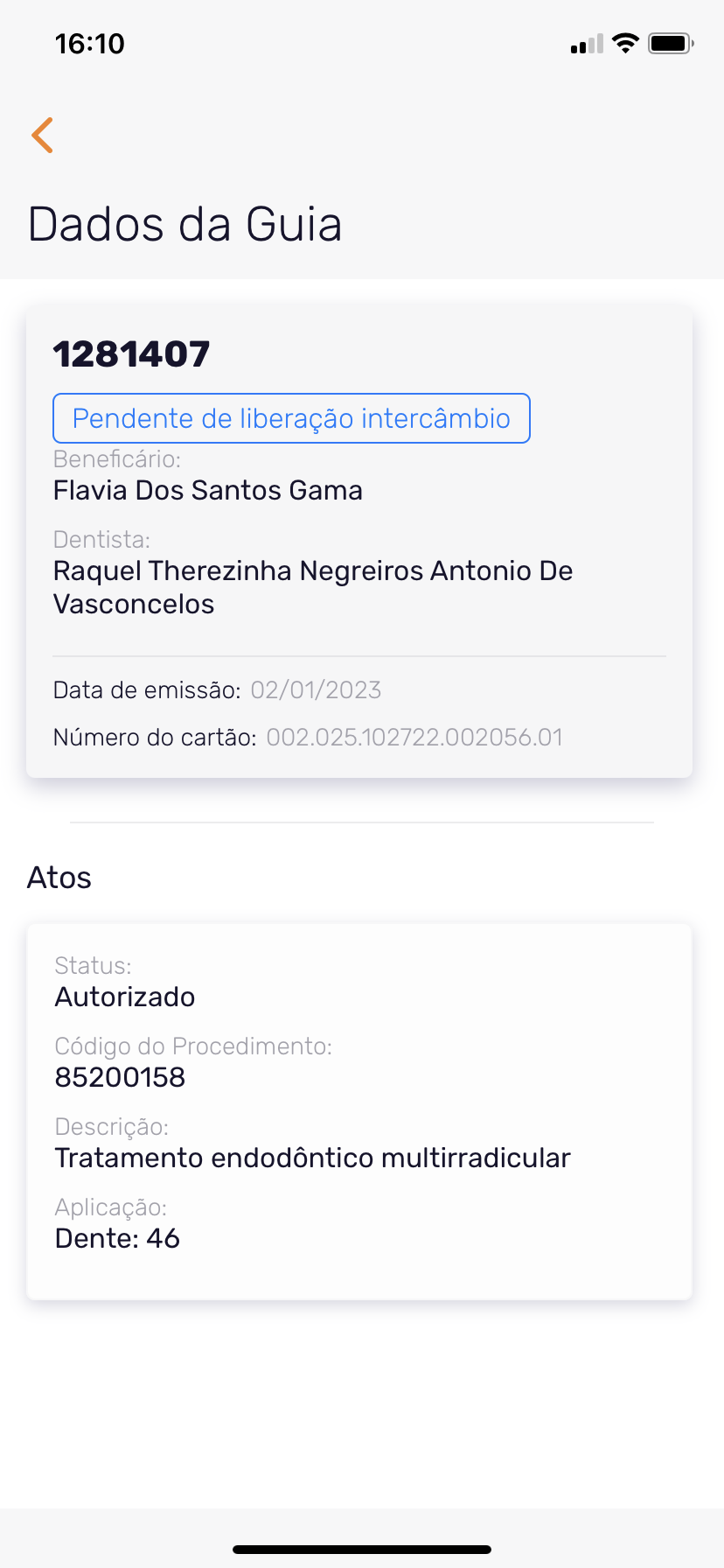Tap procedure code 85200158
The width and height of the screenshot is (724, 1568).
tap(120, 1077)
